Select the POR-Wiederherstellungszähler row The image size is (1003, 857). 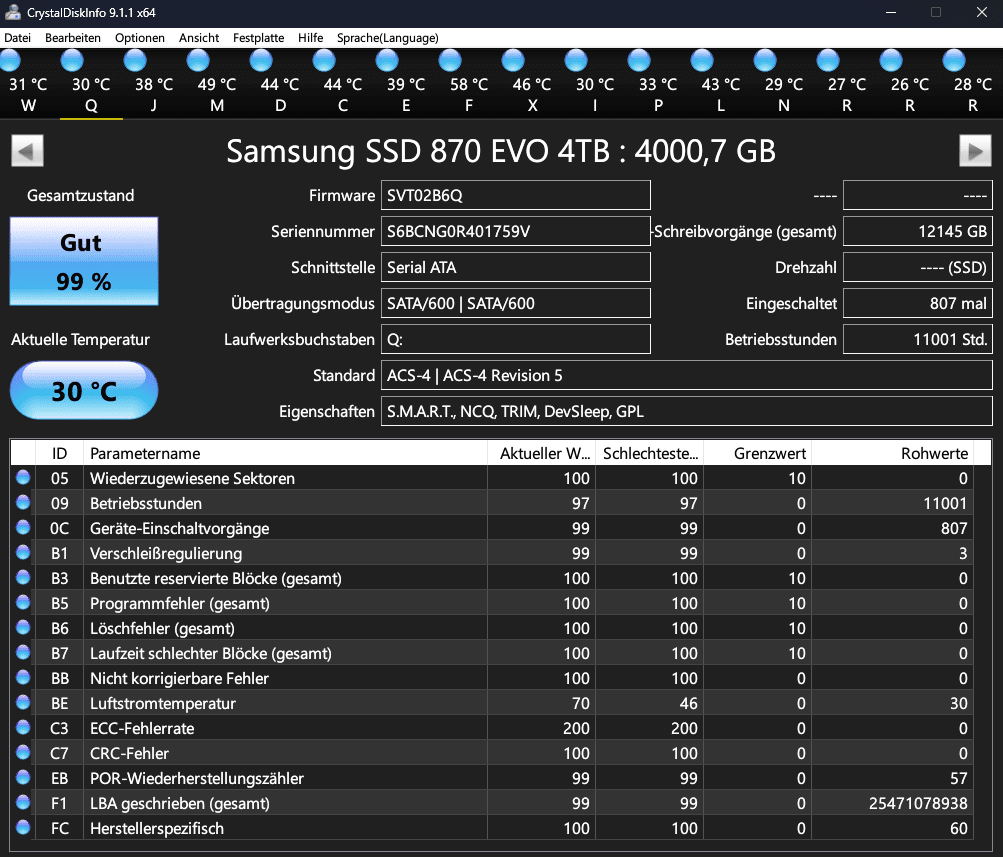click(x=492, y=778)
